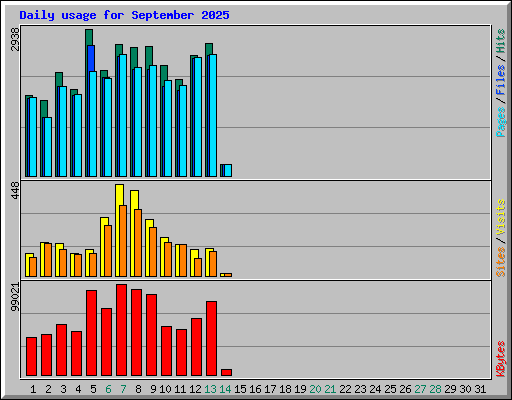
Task: Click the red KBytes bar for day 1
Action: point(31,356)
